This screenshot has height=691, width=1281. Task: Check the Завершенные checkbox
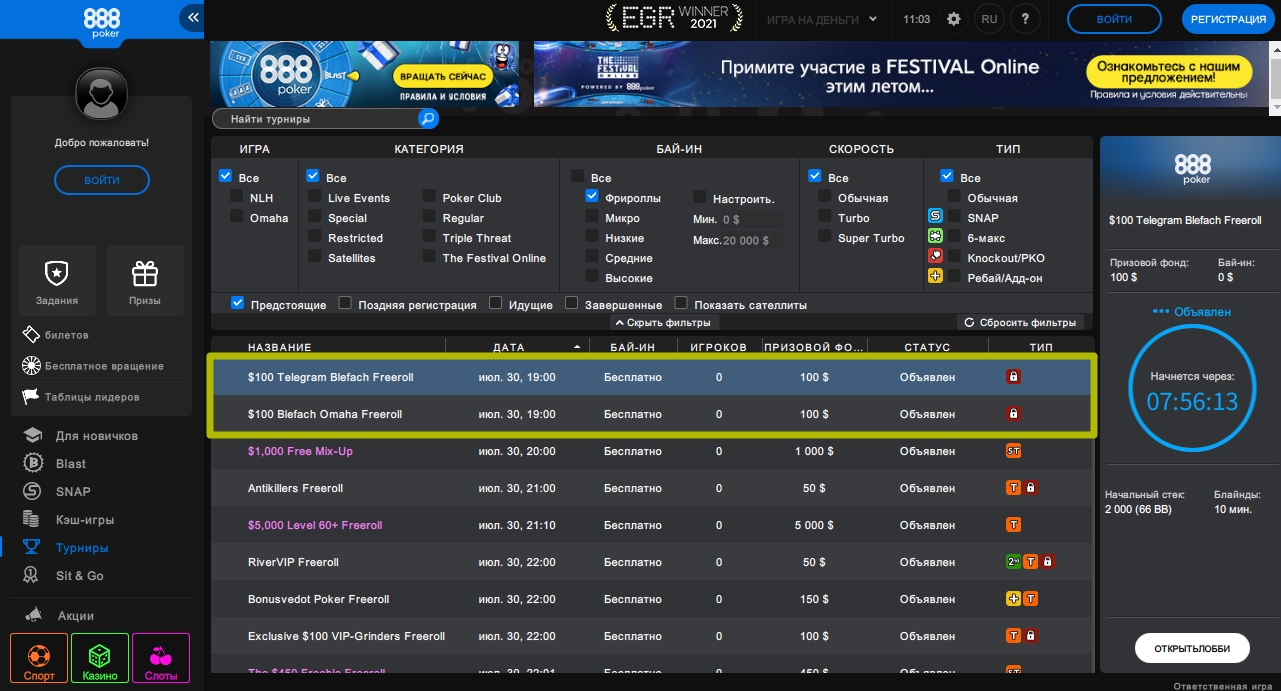click(572, 303)
